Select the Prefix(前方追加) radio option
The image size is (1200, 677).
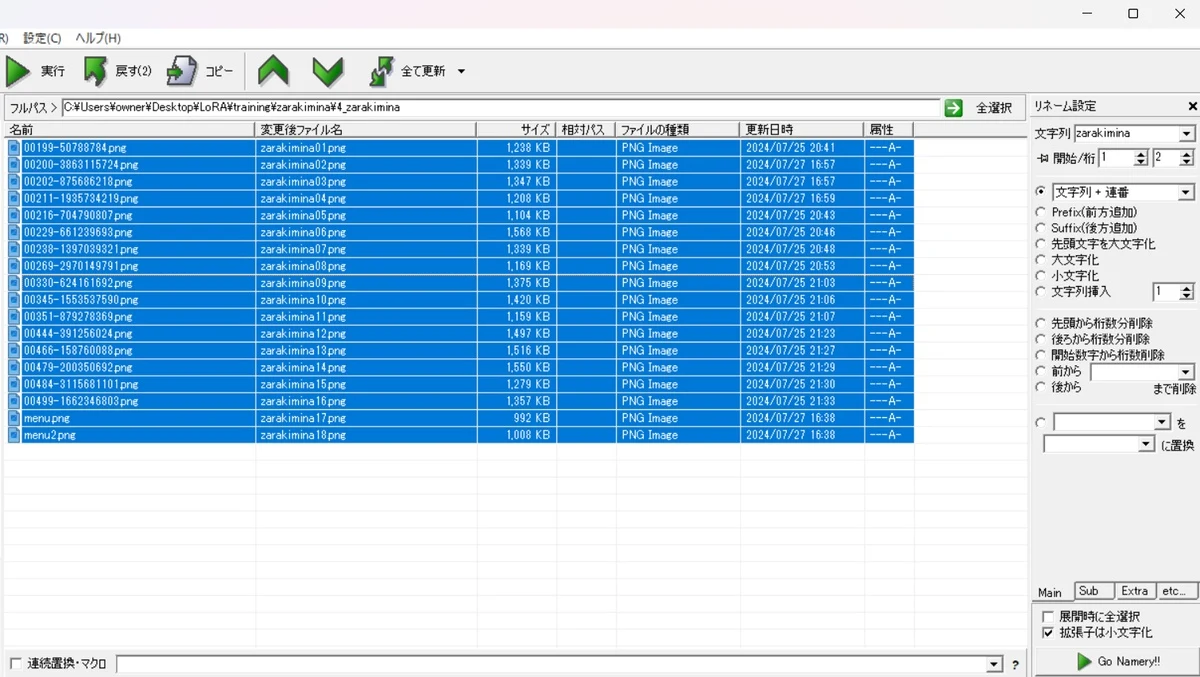[x=1041, y=212]
